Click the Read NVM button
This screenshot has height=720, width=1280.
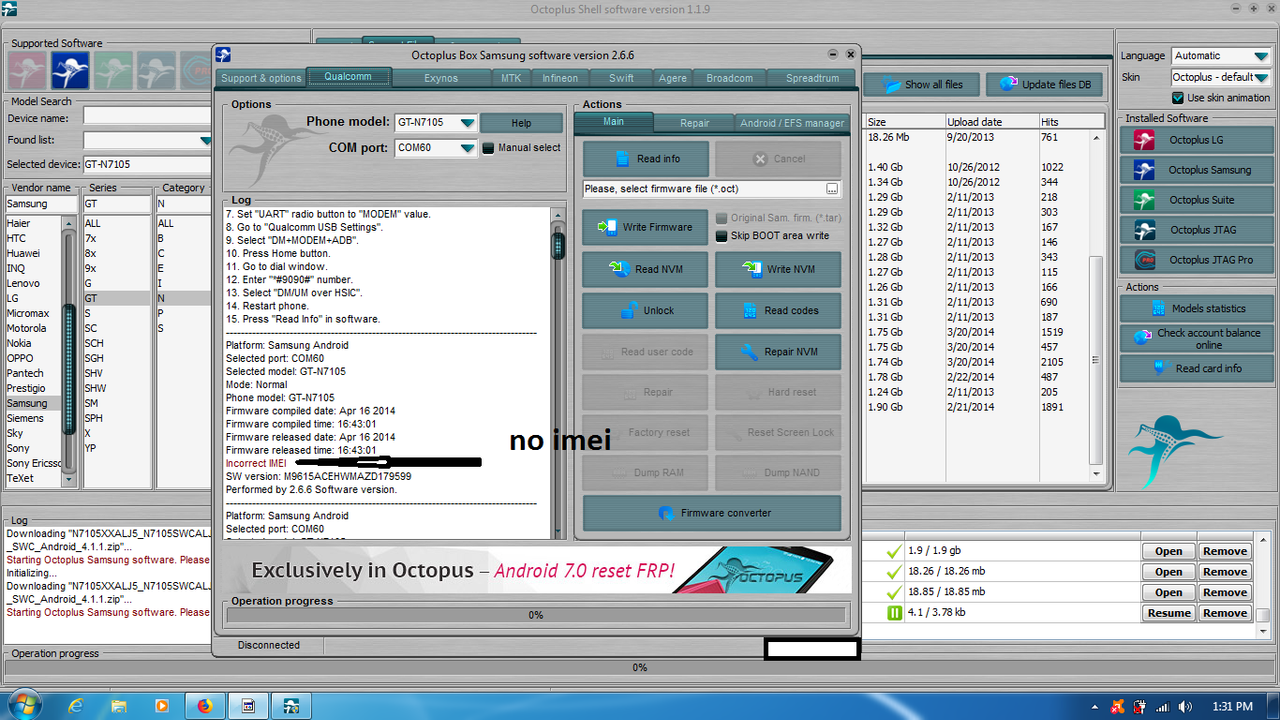(646, 269)
